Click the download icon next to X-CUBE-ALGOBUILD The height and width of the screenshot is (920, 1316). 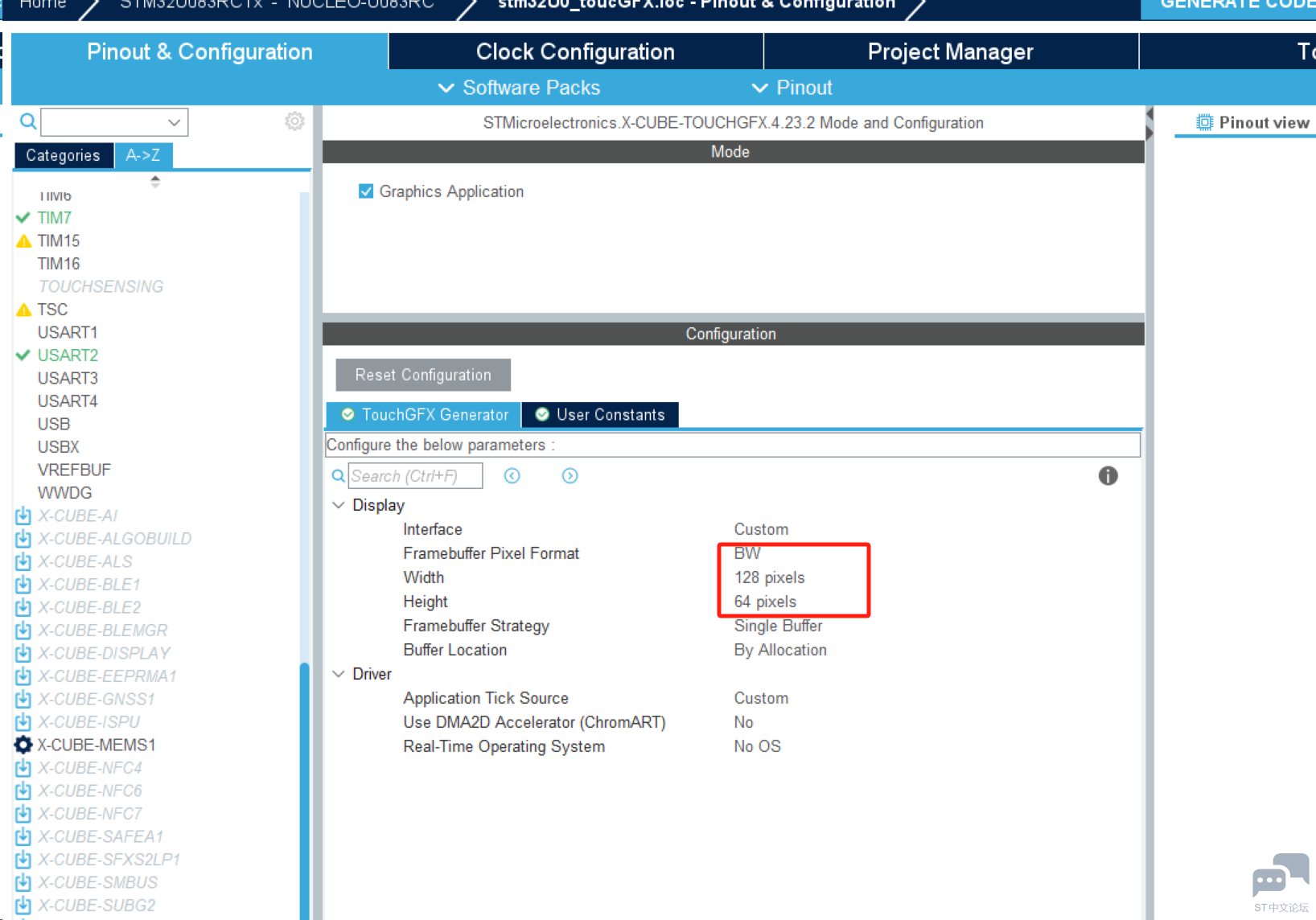pyautogui.click(x=23, y=539)
